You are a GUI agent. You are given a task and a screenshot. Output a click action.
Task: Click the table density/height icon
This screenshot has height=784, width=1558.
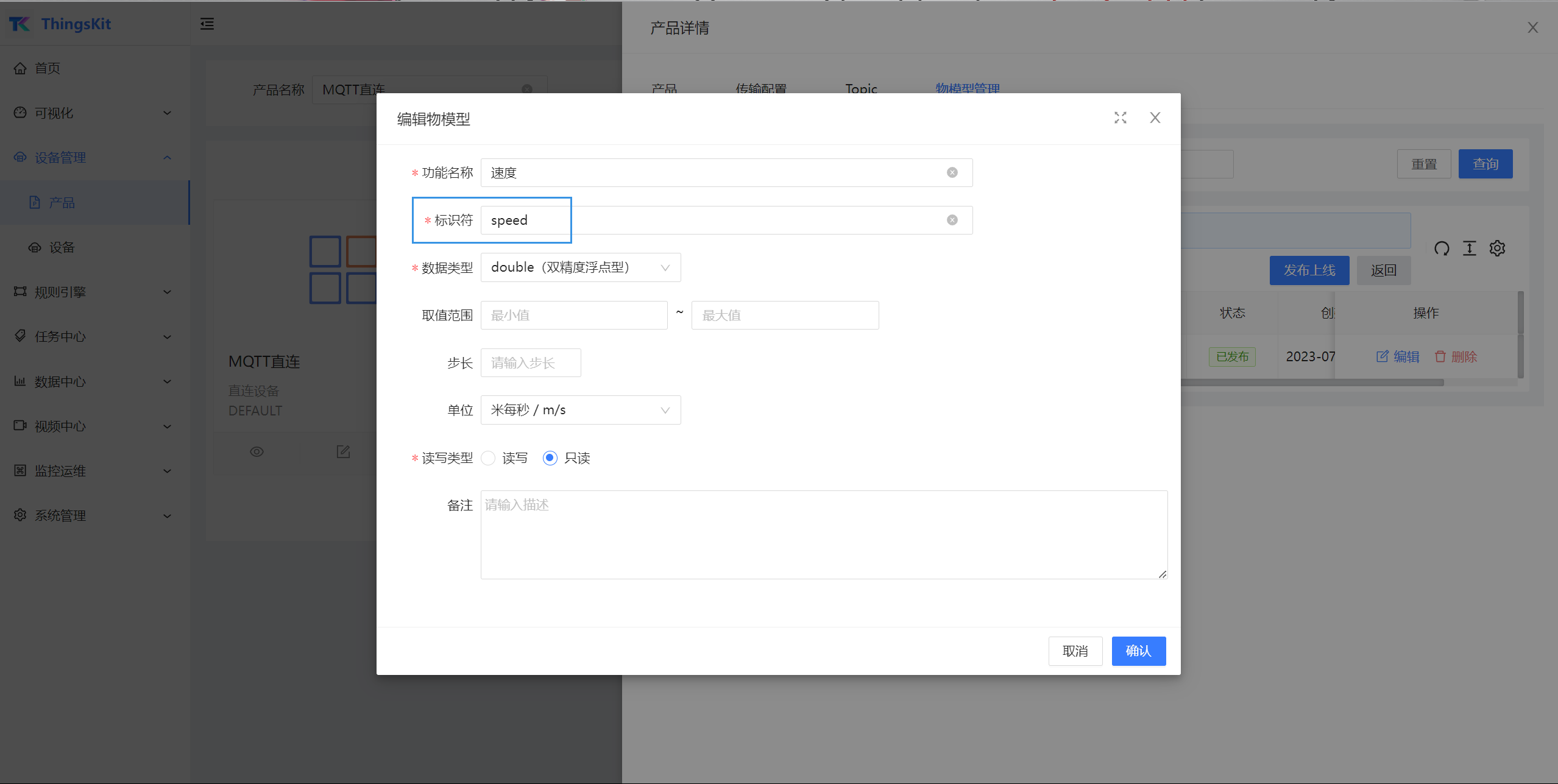click(1469, 249)
